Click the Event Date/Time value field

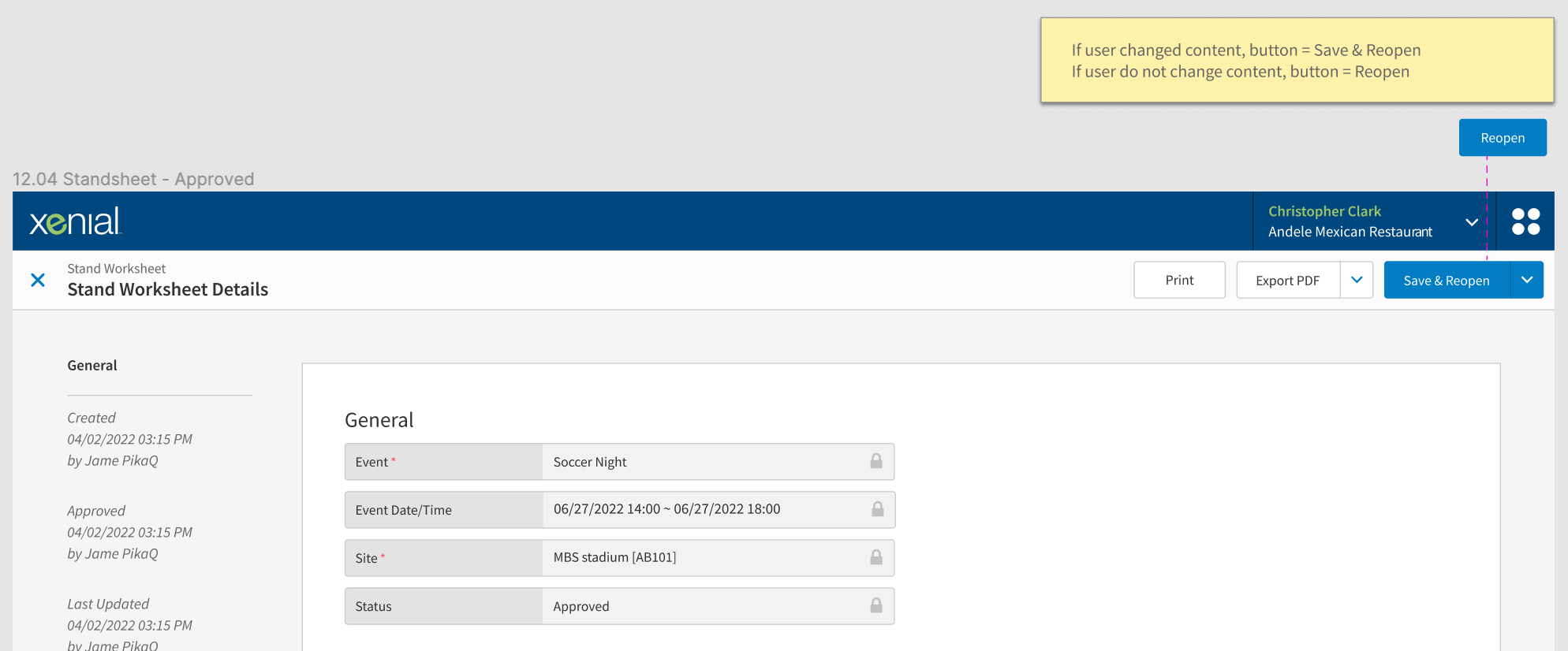click(702, 510)
